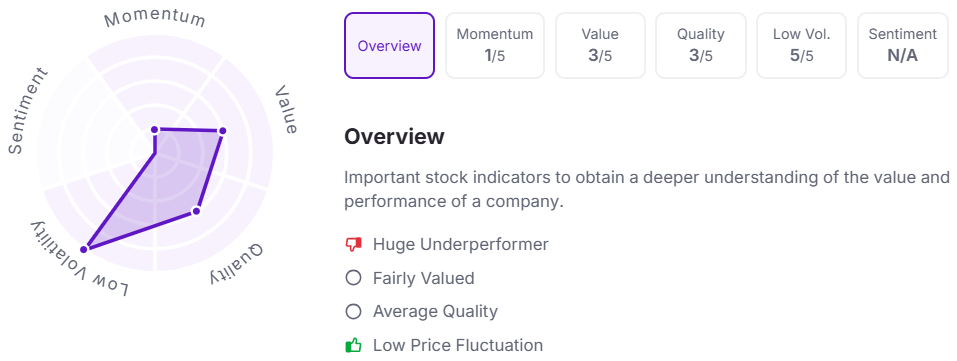Switch to the Value 3/5 tab

tap(600, 46)
